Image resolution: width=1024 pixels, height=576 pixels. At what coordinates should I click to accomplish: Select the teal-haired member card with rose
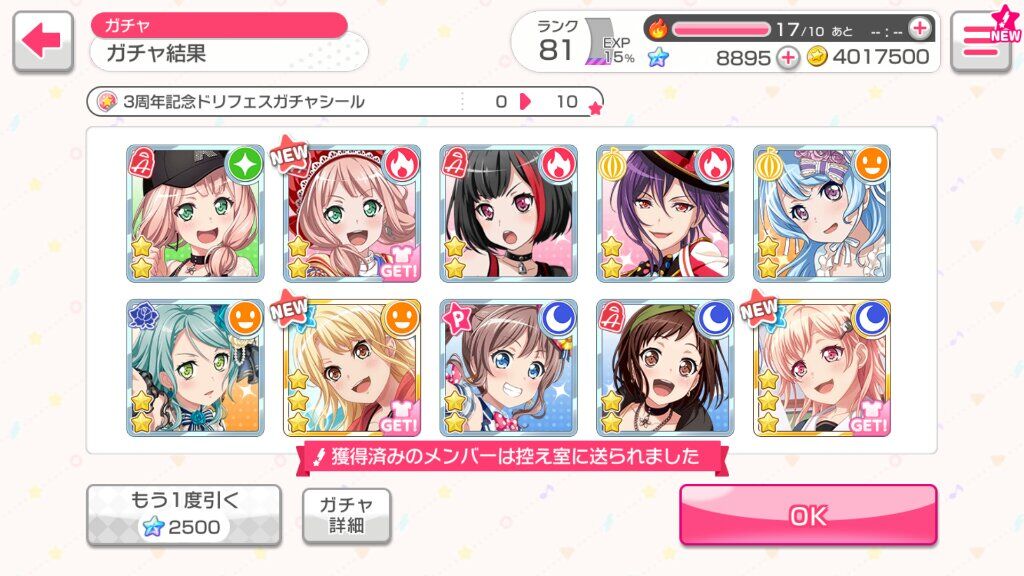click(x=195, y=368)
